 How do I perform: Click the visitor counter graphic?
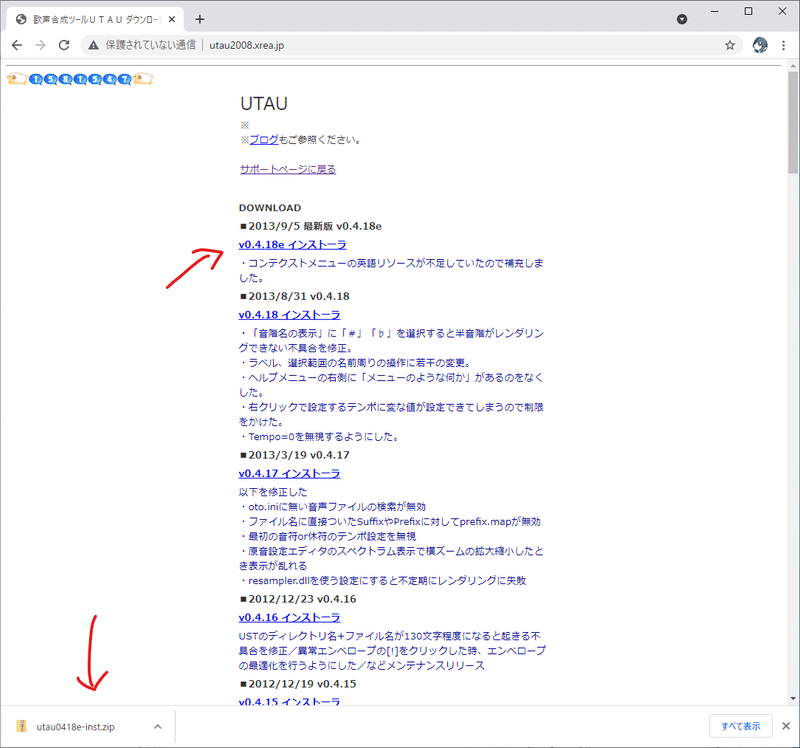pos(80,79)
